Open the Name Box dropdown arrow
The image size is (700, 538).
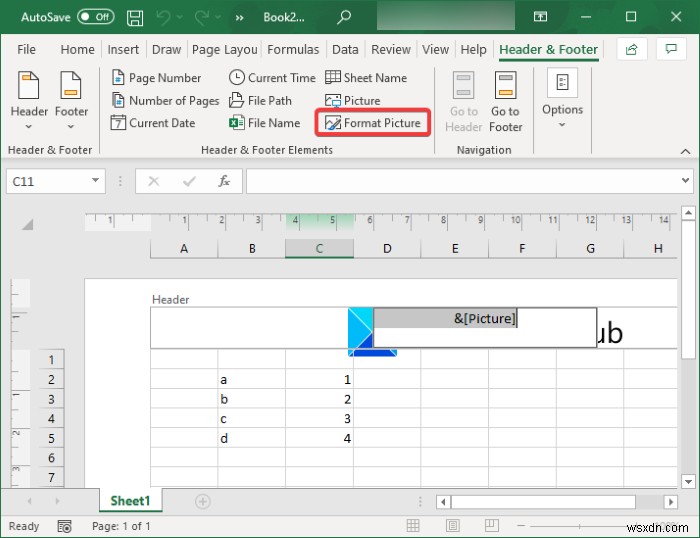95,180
